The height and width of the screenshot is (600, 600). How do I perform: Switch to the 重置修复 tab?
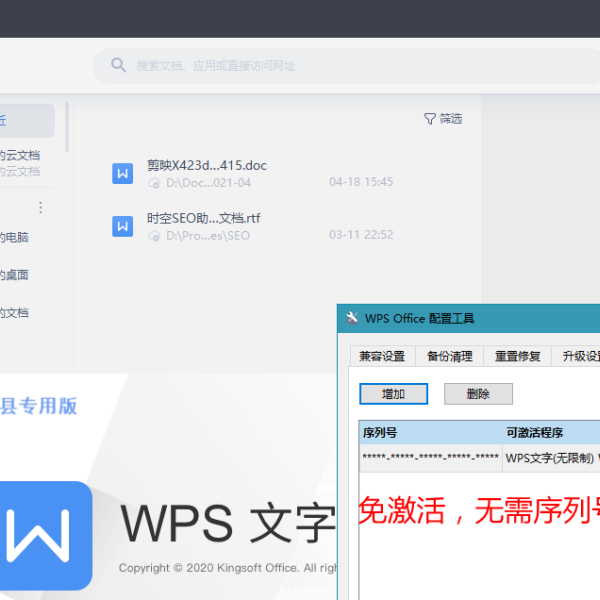[x=517, y=356]
